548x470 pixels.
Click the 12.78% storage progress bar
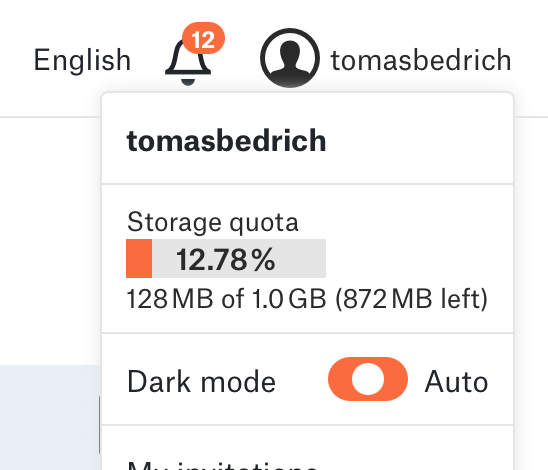226,259
